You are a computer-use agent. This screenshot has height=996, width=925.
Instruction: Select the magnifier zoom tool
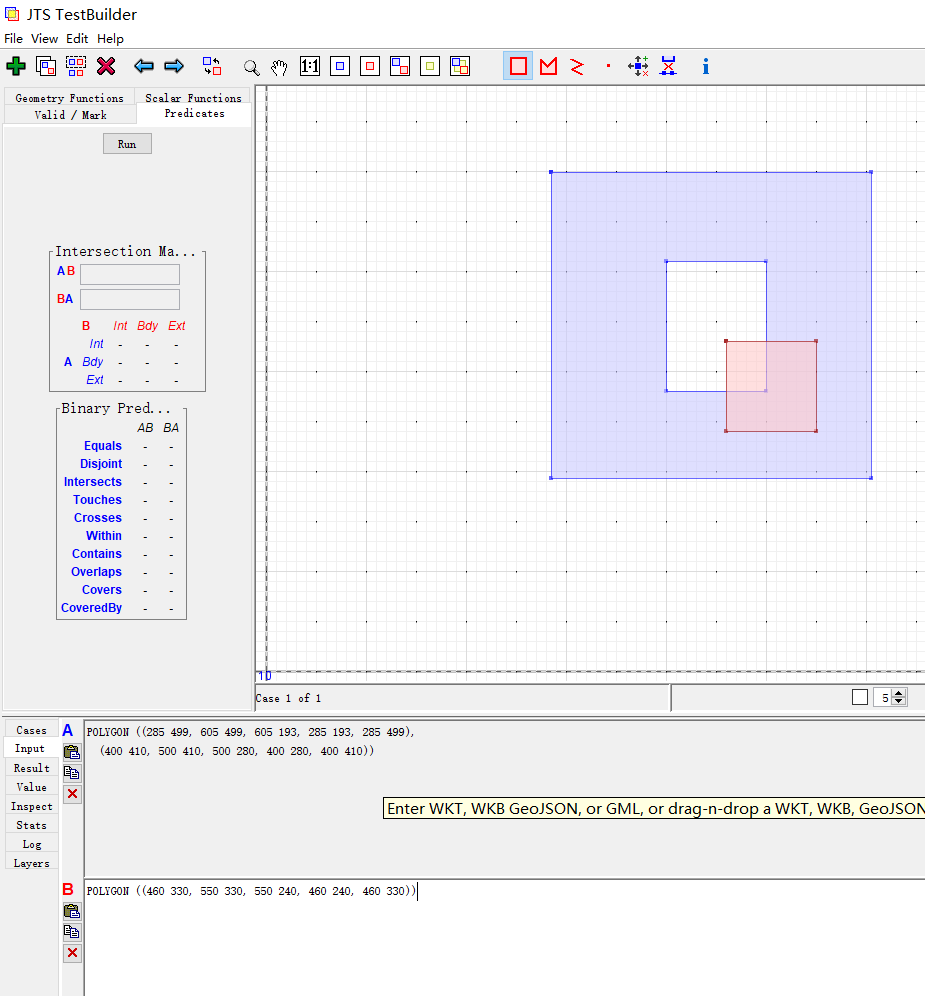(252, 67)
